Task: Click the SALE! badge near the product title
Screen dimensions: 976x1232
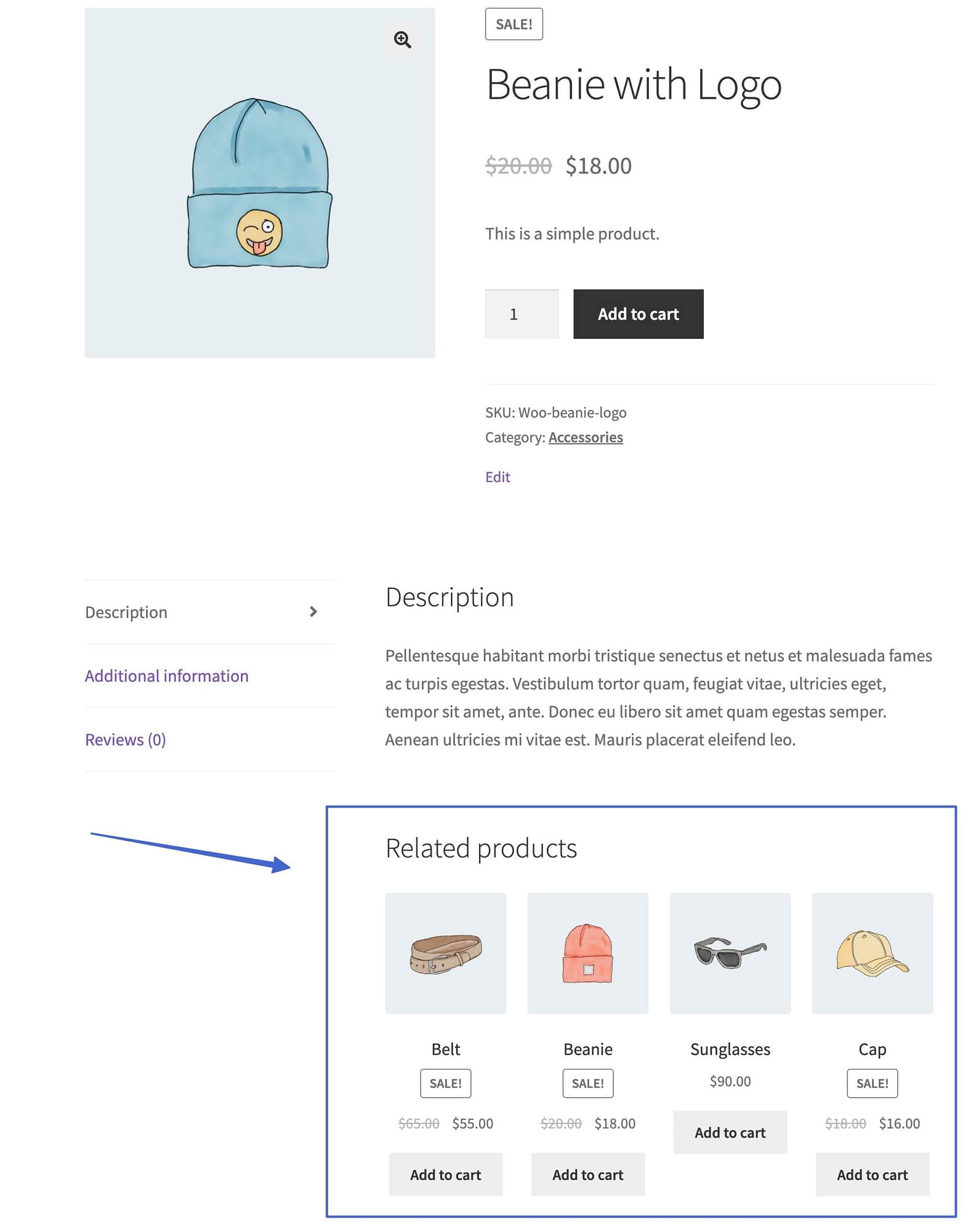Action: click(514, 24)
